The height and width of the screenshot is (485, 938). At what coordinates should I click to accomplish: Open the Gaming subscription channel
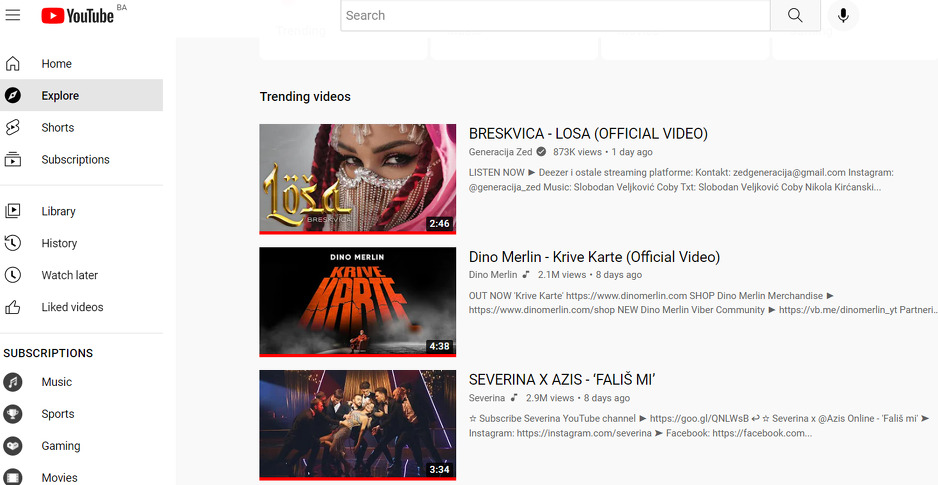coord(60,446)
